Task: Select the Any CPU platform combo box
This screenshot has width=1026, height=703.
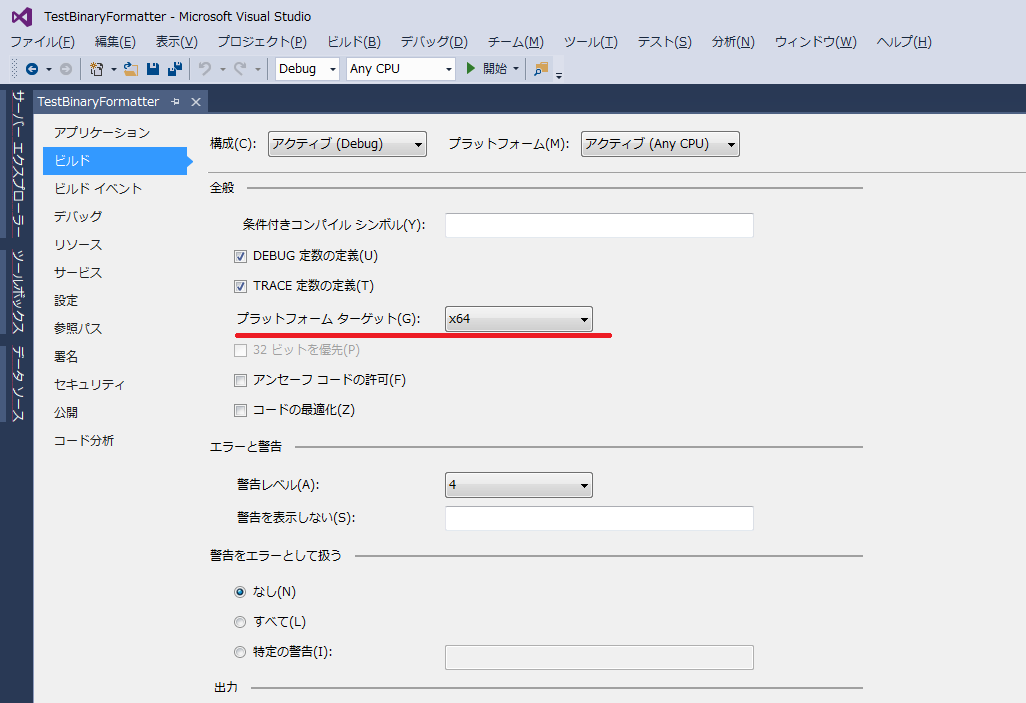Action: pyautogui.click(x=398, y=69)
